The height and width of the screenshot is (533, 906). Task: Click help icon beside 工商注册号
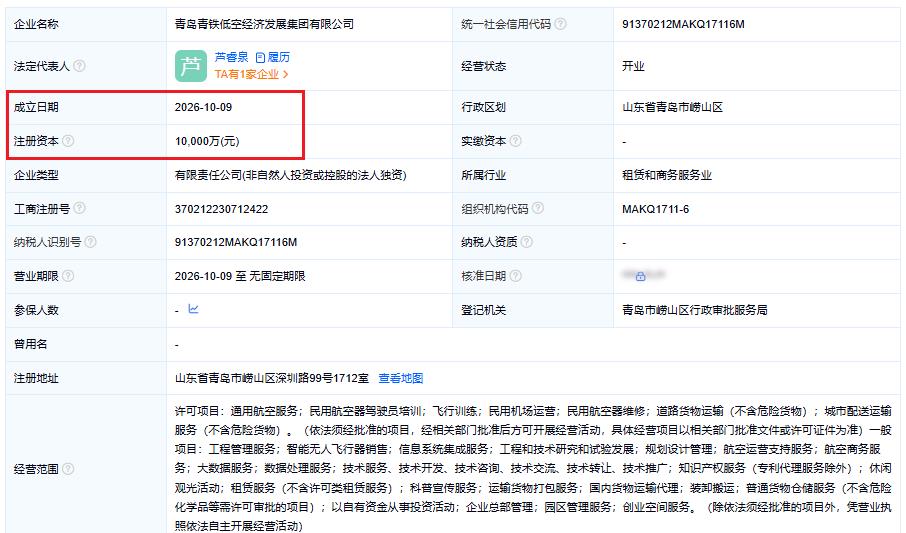79,209
